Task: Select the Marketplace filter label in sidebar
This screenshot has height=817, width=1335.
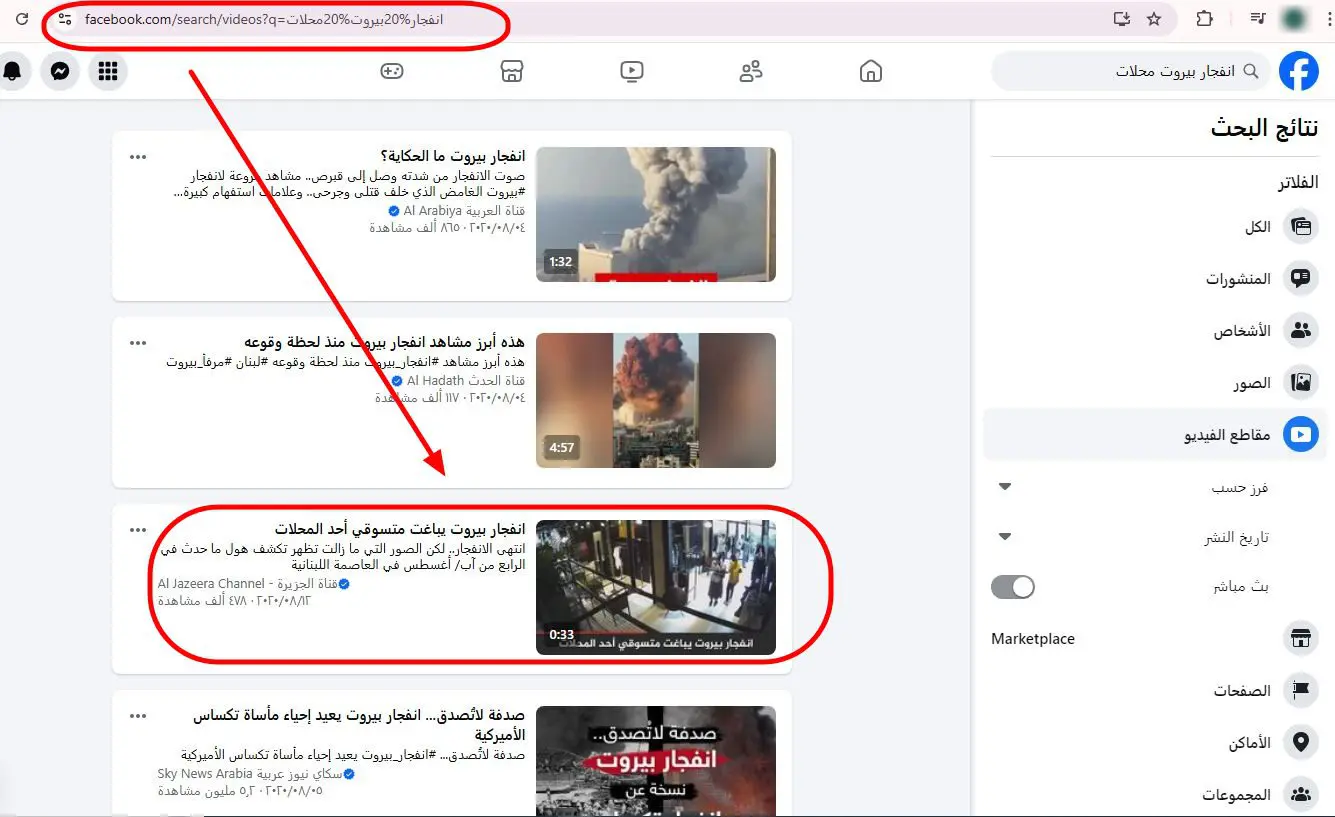Action: tap(1033, 639)
